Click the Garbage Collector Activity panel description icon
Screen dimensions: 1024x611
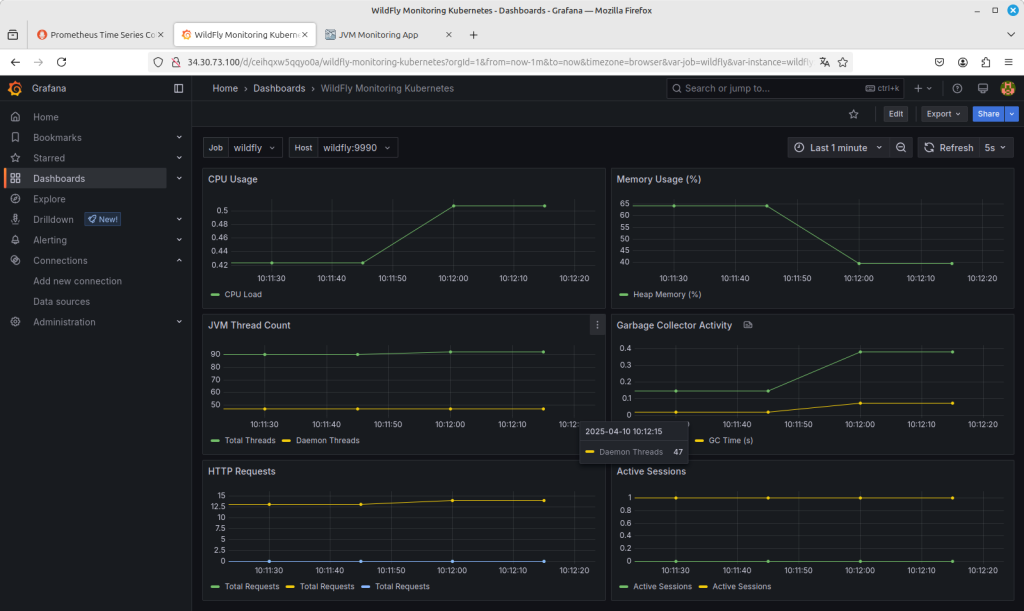pos(748,324)
